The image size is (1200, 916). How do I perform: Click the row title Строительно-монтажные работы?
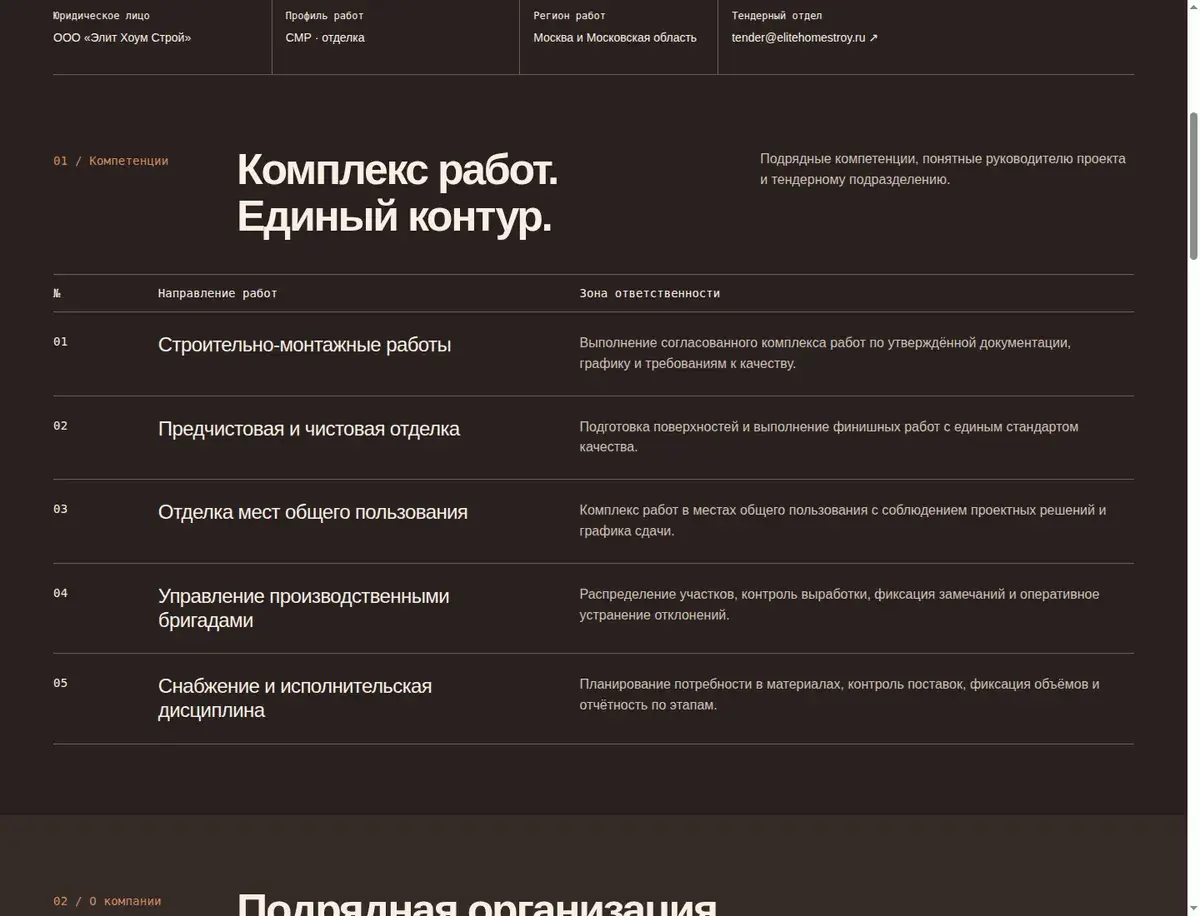click(305, 345)
